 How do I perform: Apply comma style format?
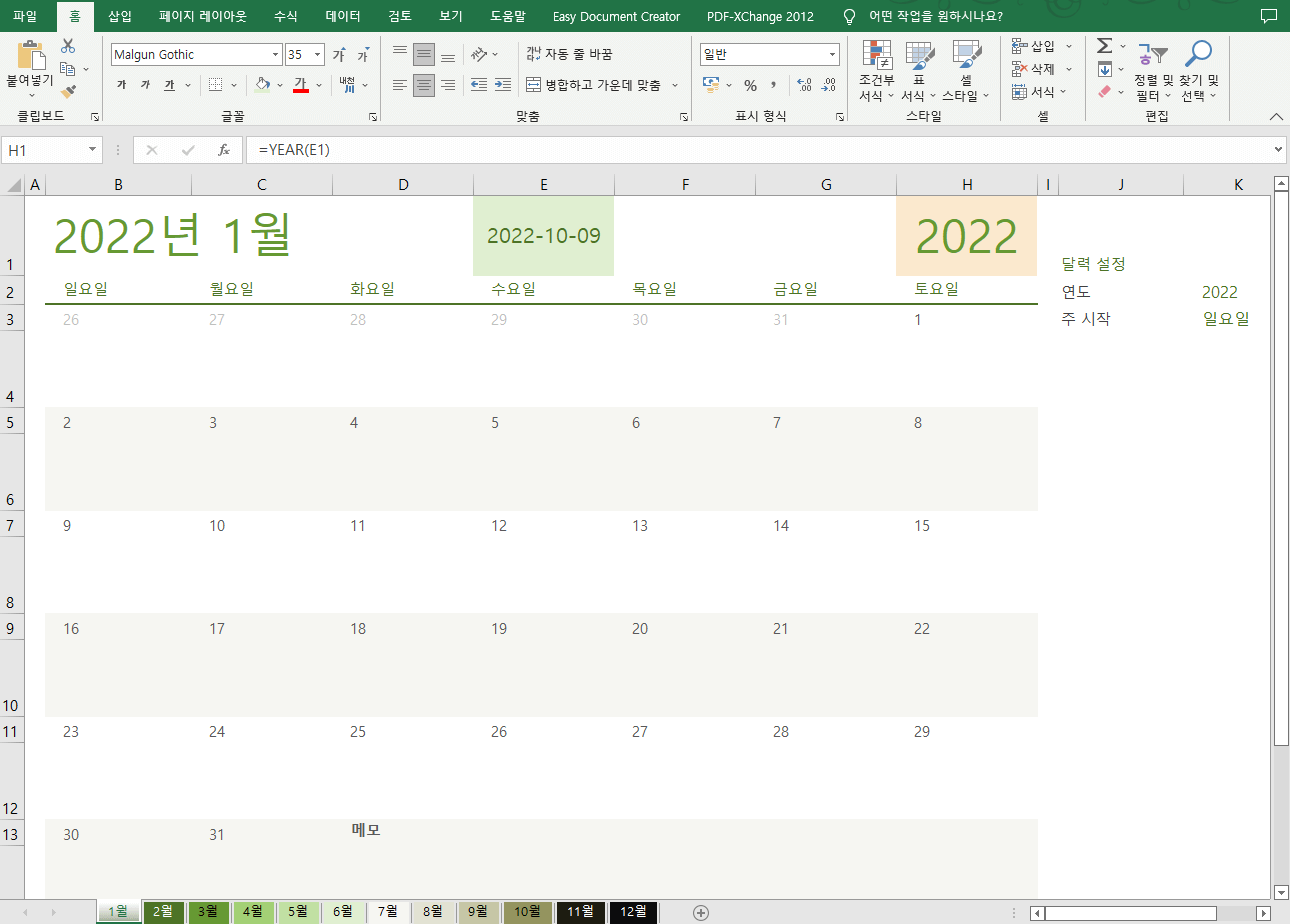pyautogui.click(x=773, y=85)
